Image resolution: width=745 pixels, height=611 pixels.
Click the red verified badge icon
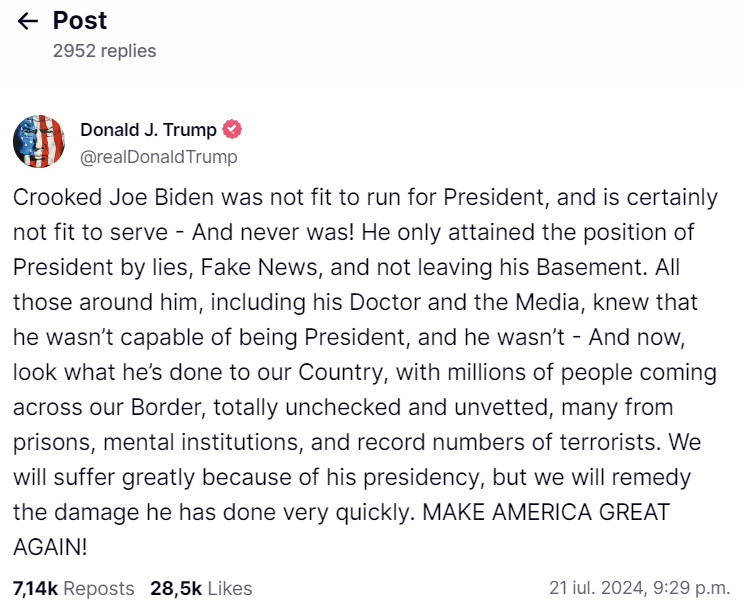pyautogui.click(x=232, y=129)
